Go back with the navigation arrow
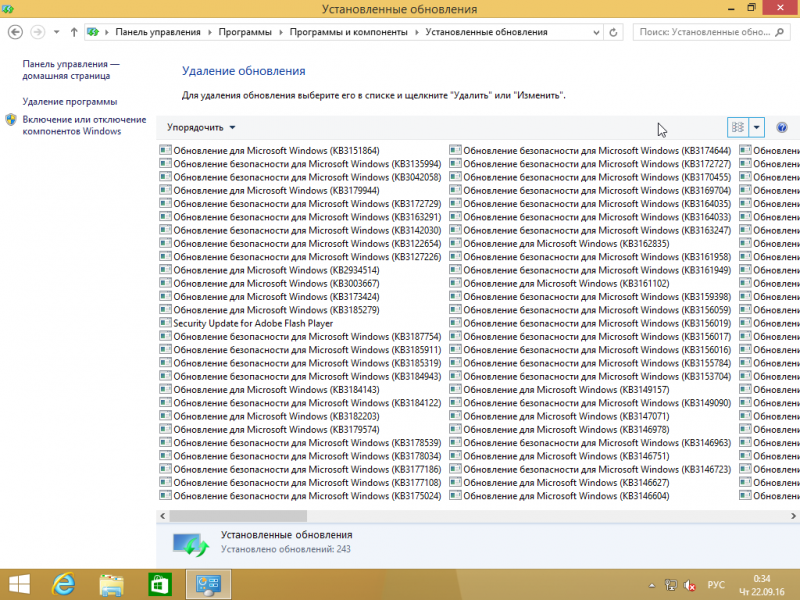The height and width of the screenshot is (600, 800). 15,32
